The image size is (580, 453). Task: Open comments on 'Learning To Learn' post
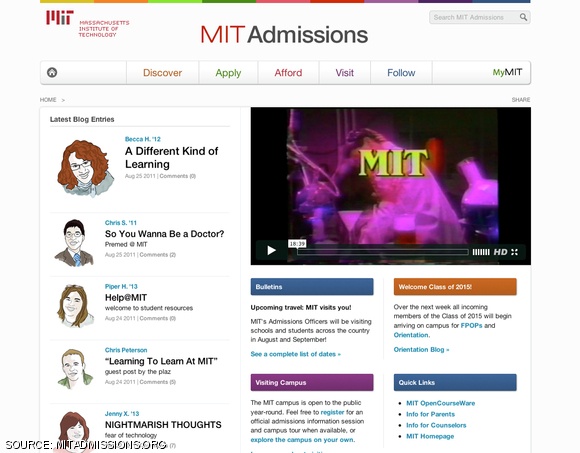coord(158,382)
